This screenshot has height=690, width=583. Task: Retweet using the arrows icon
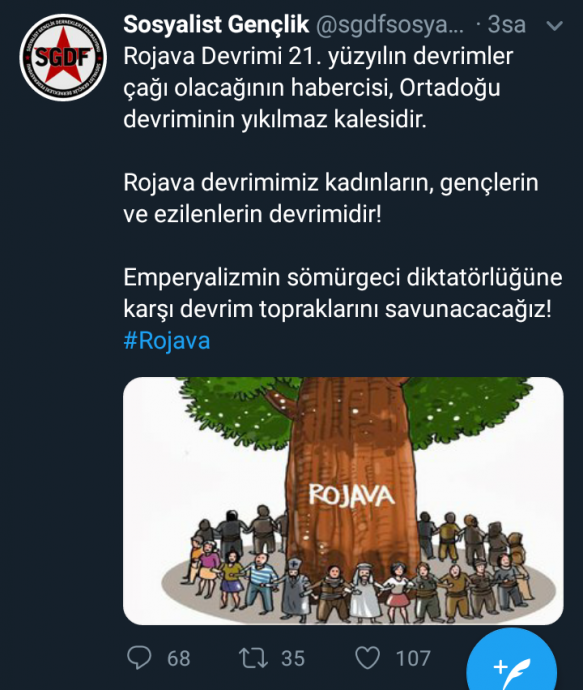[253, 658]
